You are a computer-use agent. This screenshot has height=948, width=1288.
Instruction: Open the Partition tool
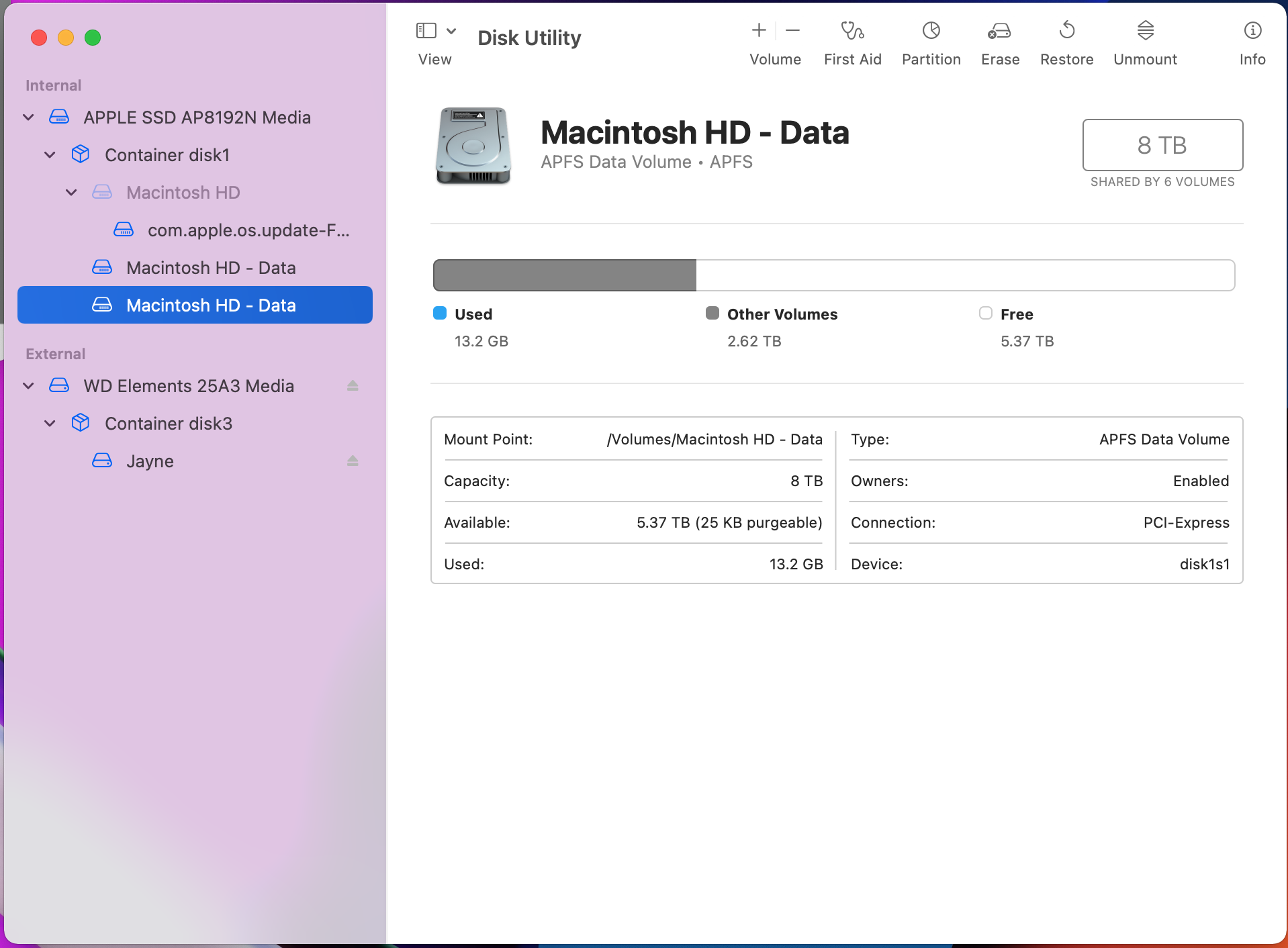coord(931,30)
